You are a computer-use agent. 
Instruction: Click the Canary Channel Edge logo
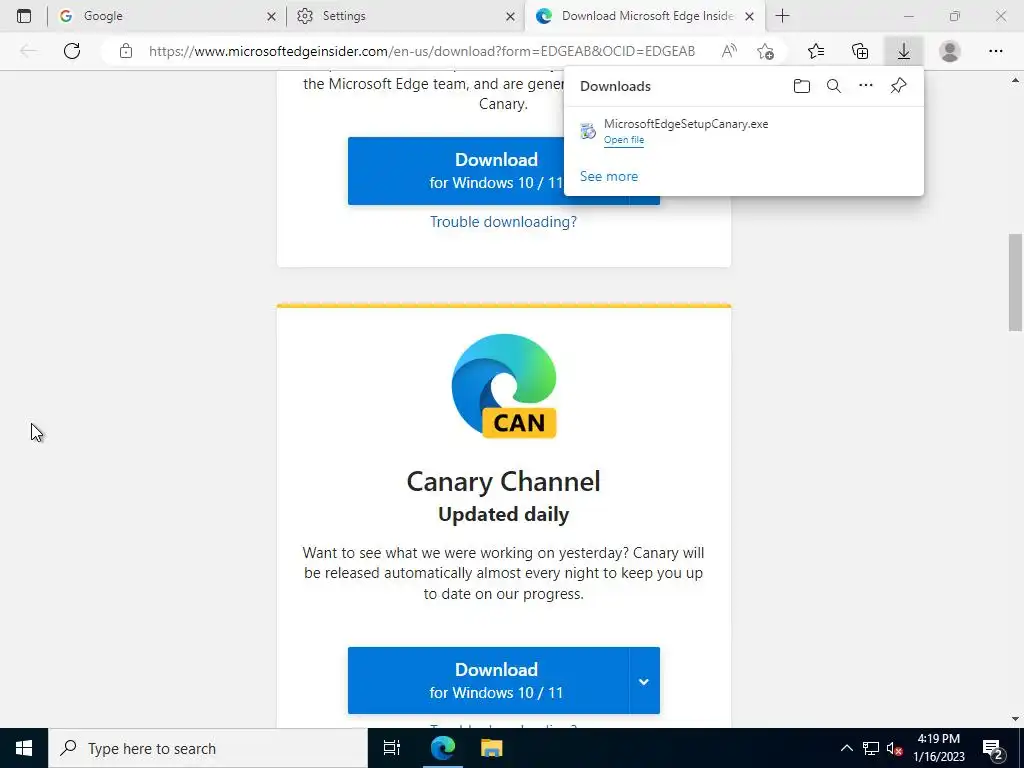pos(504,385)
